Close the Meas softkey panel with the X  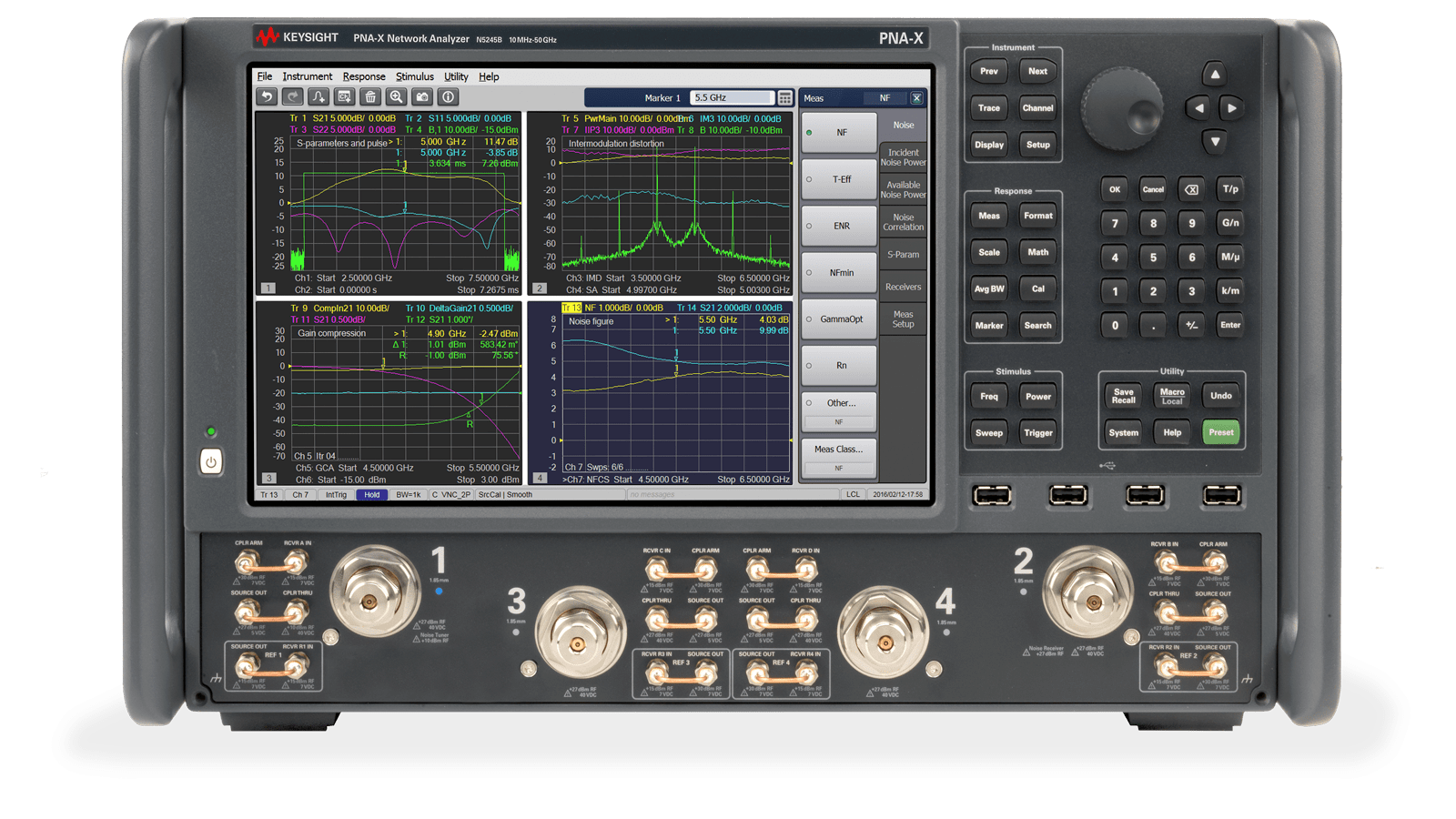pos(916,98)
